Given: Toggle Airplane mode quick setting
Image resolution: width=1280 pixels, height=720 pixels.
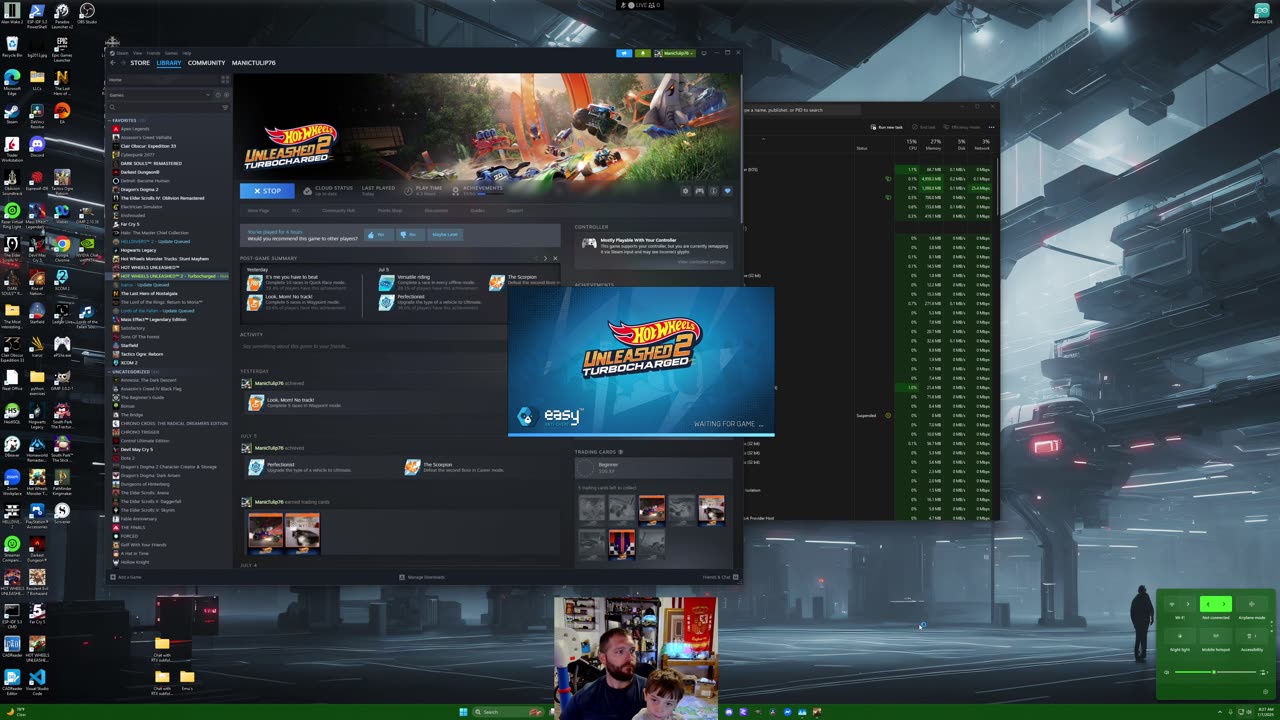Looking at the screenshot, I should pos(1251,604).
